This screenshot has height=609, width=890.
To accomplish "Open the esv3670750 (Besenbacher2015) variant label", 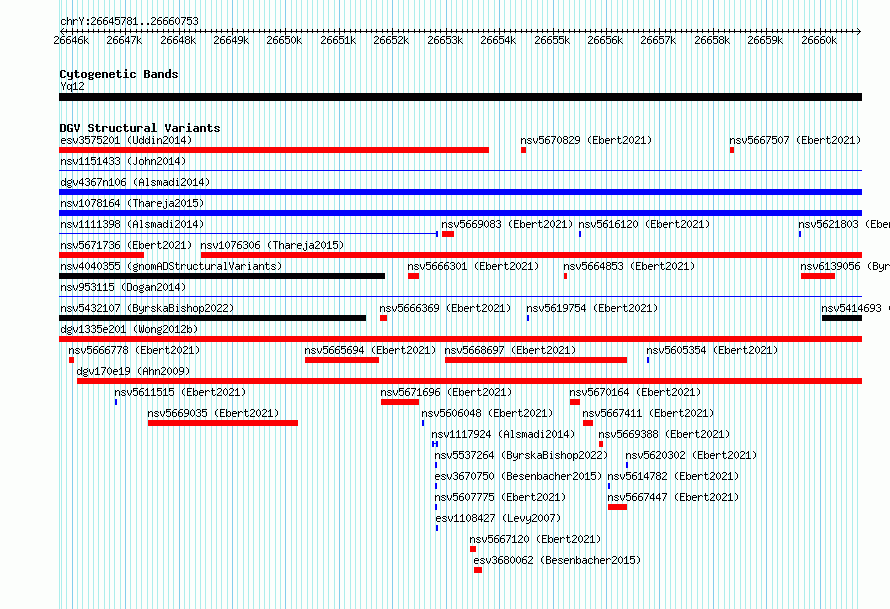I will [x=518, y=476].
